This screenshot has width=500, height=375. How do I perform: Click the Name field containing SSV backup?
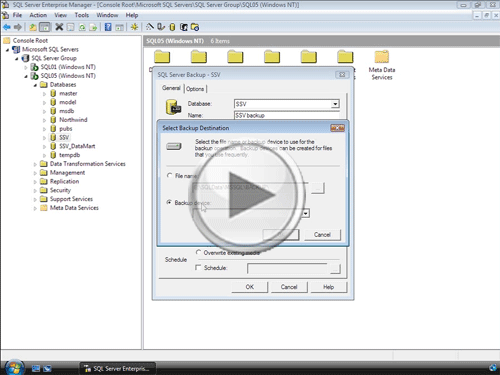tap(287, 115)
